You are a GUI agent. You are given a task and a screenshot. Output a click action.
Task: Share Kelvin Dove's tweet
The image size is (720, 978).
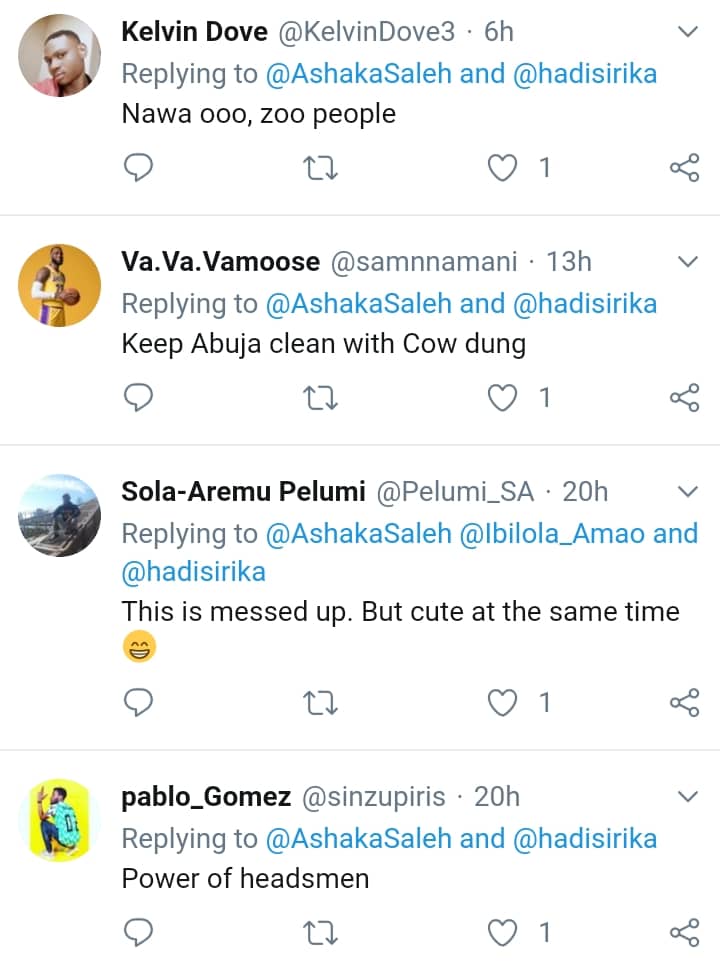[684, 168]
